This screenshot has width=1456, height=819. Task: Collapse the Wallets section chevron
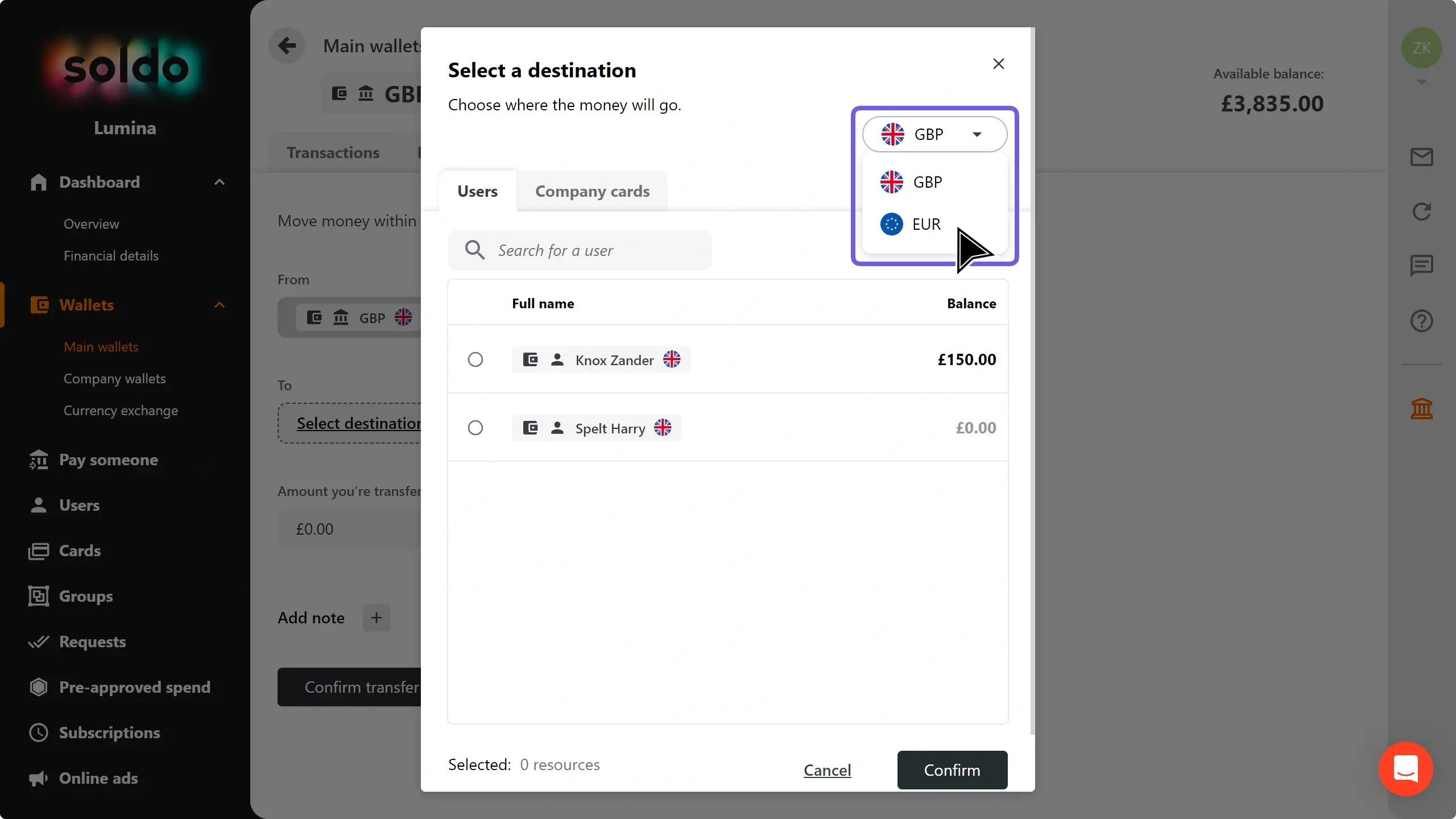tap(220, 305)
